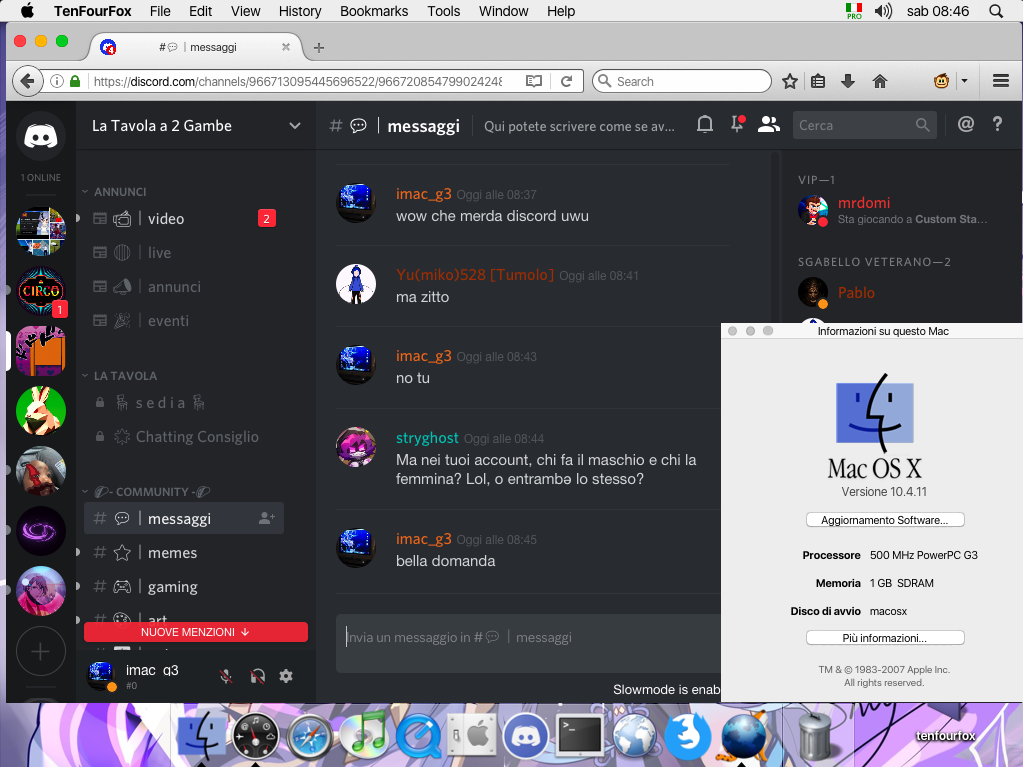Open the live channel
This screenshot has height=767, width=1023.
pos(184,252)
